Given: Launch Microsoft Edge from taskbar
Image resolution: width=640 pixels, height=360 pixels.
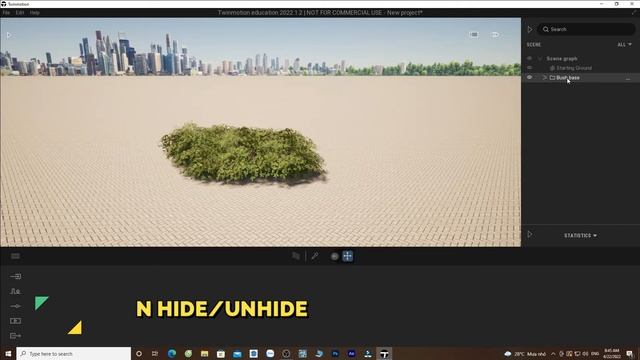Looking at the screenshot, I should point(172,353).
